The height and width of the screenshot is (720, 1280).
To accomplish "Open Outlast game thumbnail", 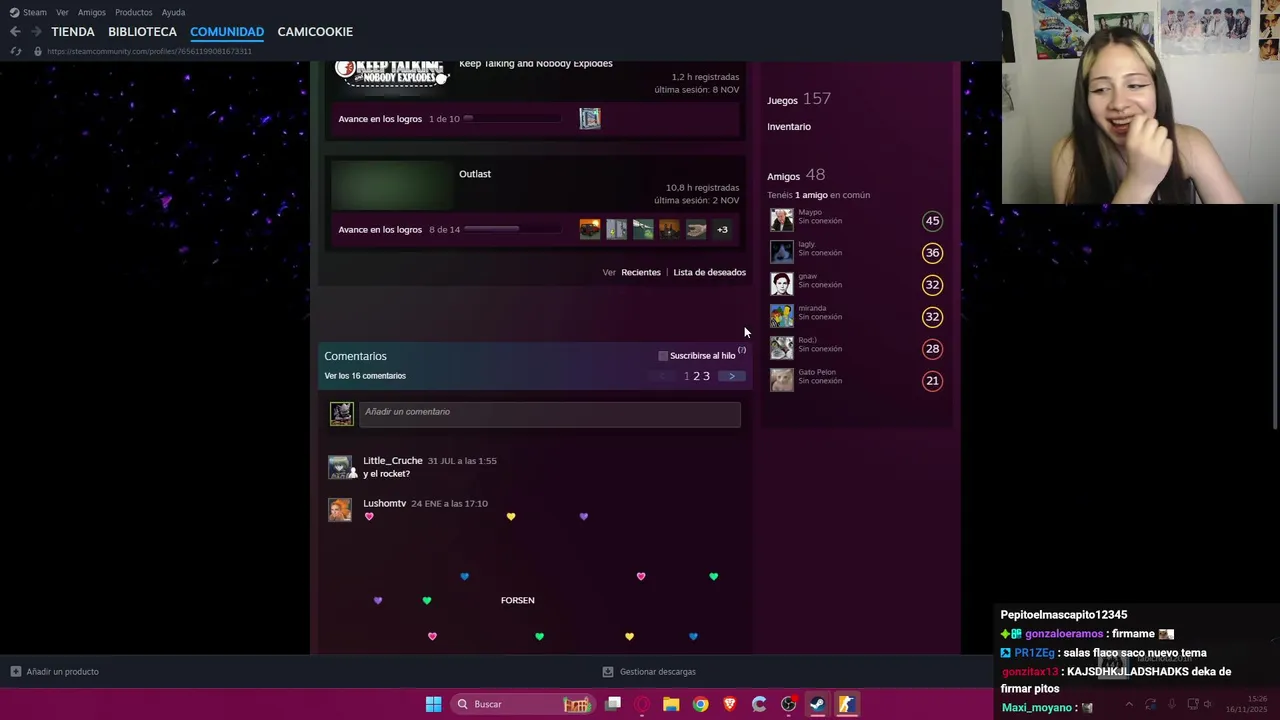I will [x=391, y=187].
